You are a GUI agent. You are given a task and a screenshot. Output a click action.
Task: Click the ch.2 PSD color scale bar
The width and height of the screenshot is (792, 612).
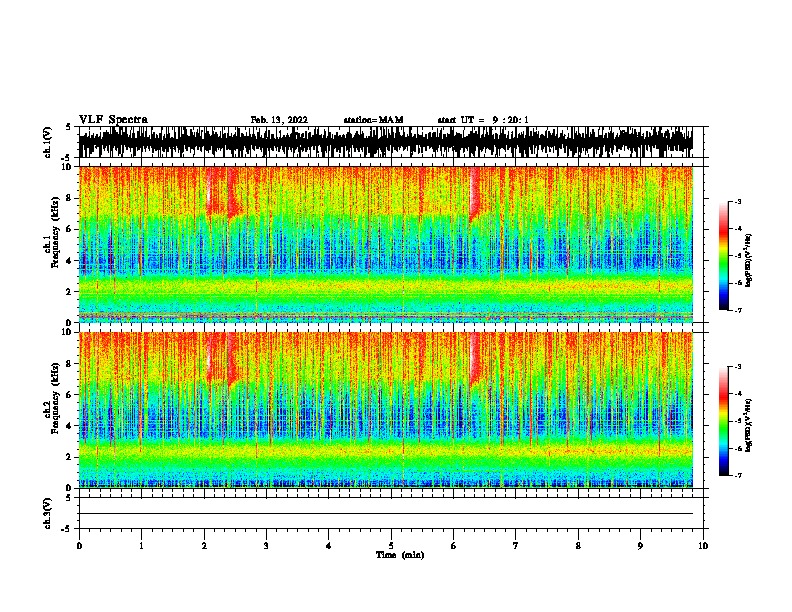click(723, 421)
